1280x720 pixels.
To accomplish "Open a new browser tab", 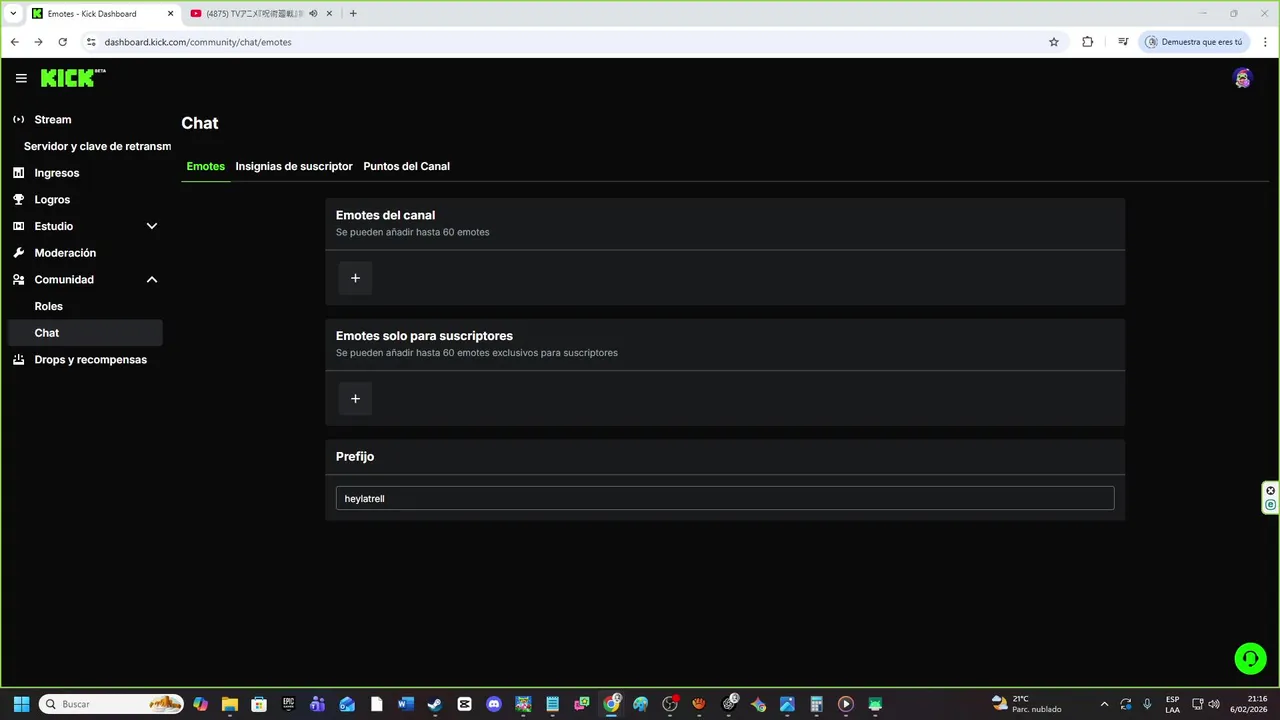I will pos(353,14).
